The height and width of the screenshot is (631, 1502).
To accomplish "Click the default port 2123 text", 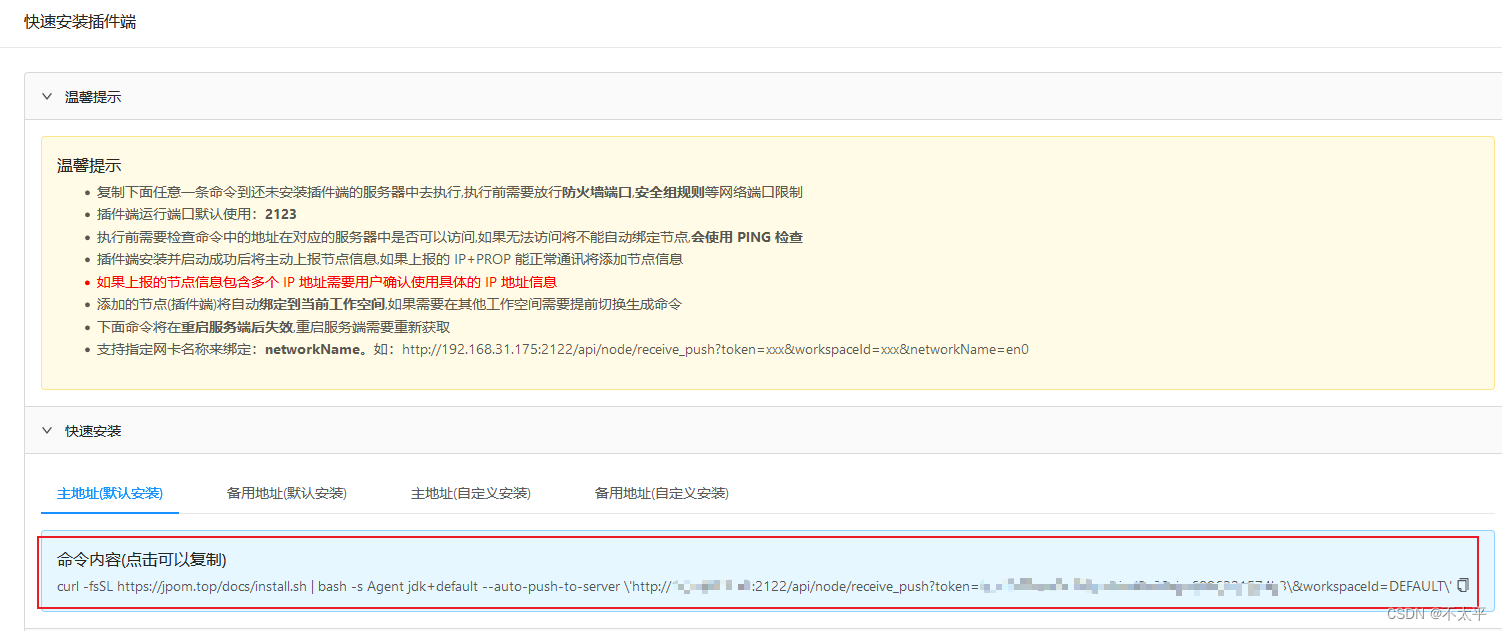I will click(x=282, y=214).
